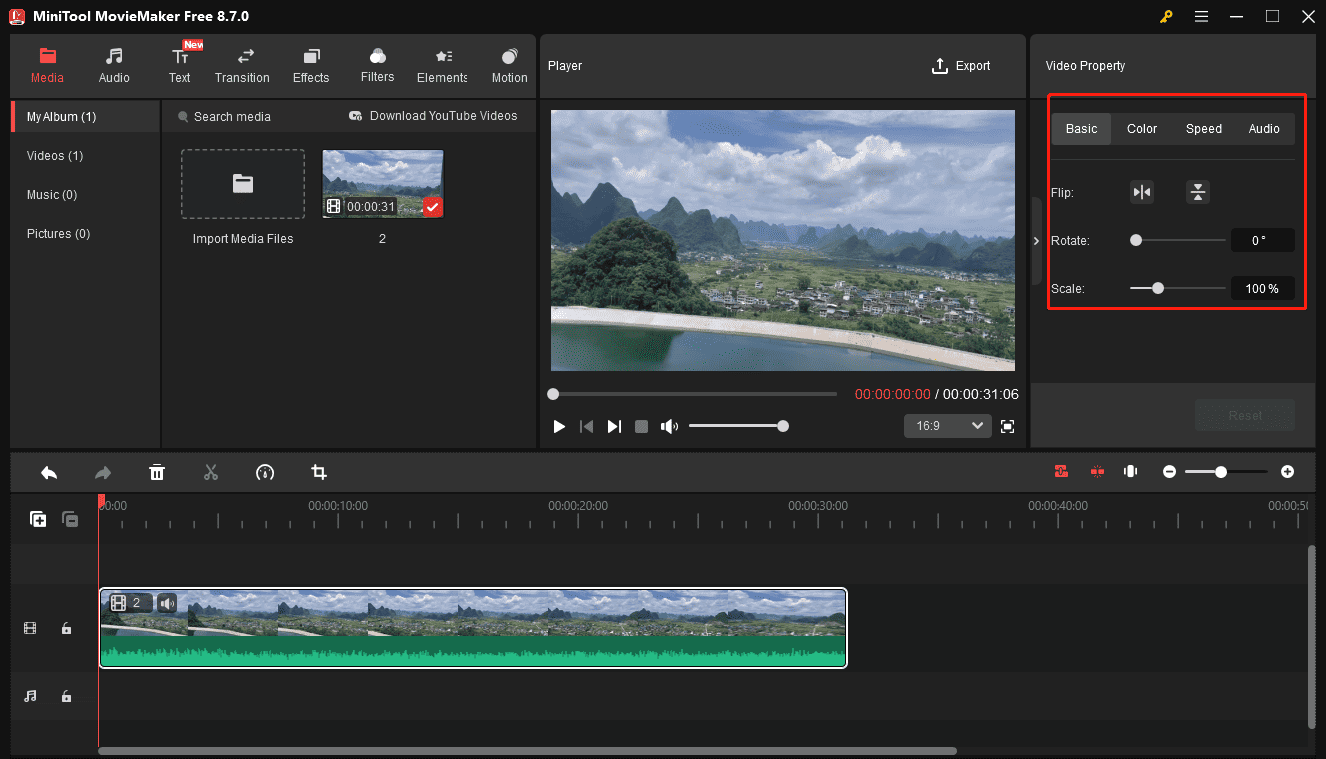Select the video thumbnail named 2
The height and width of the screenshot is (759, 1326).
point(382,184)
